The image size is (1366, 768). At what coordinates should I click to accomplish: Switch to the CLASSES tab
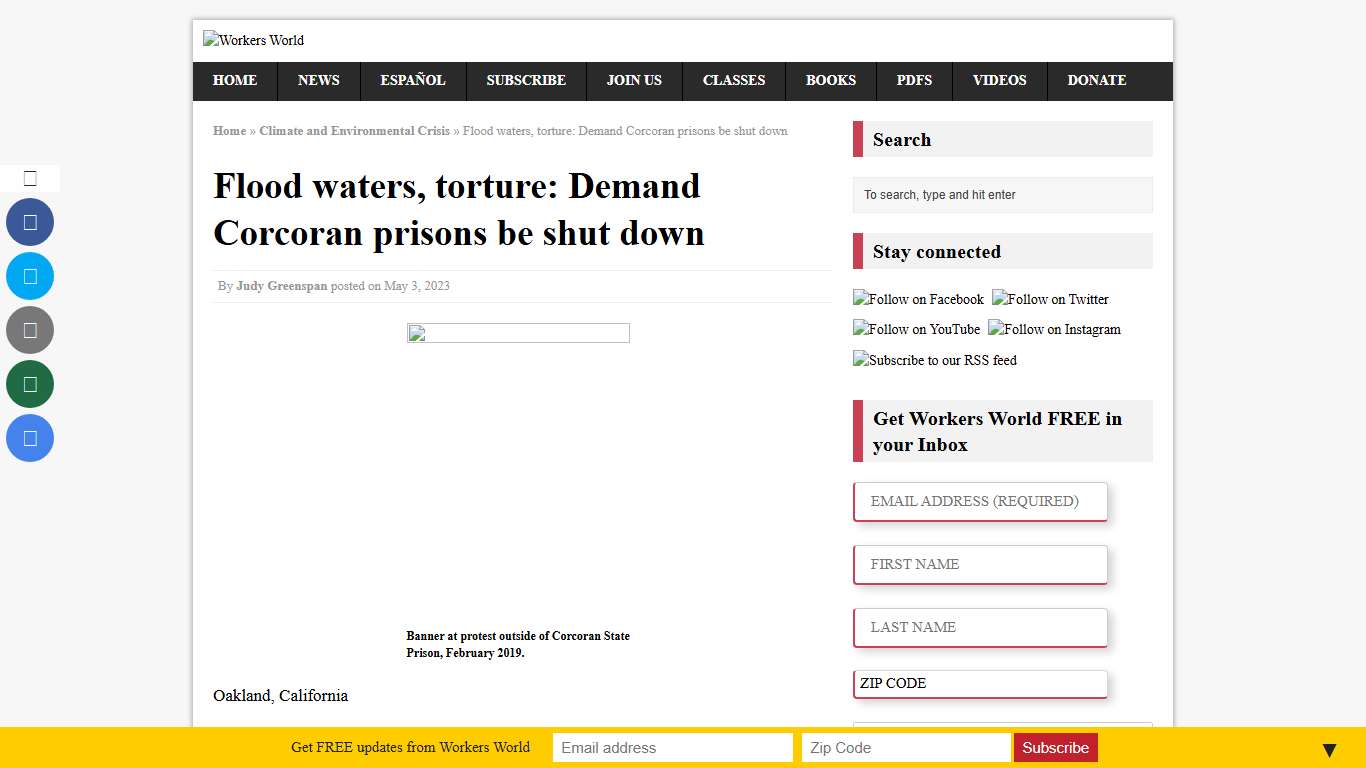[x=733, y=81]
